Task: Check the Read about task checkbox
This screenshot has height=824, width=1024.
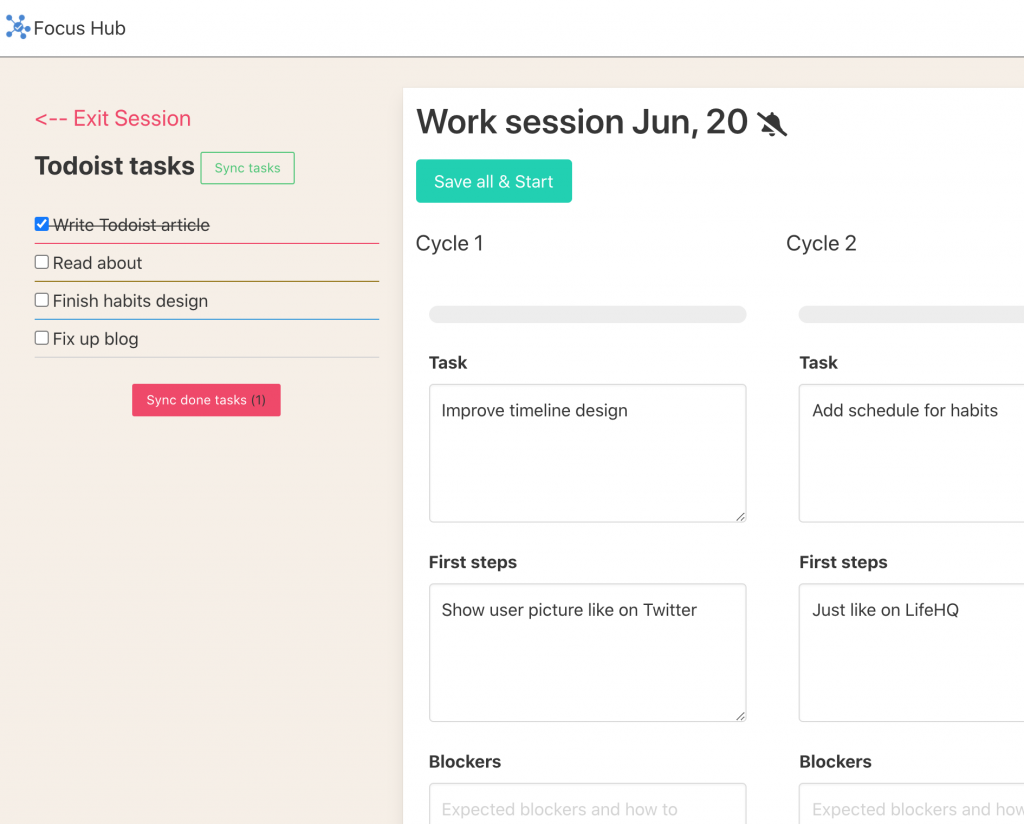Action: click(x=42, y=262)
